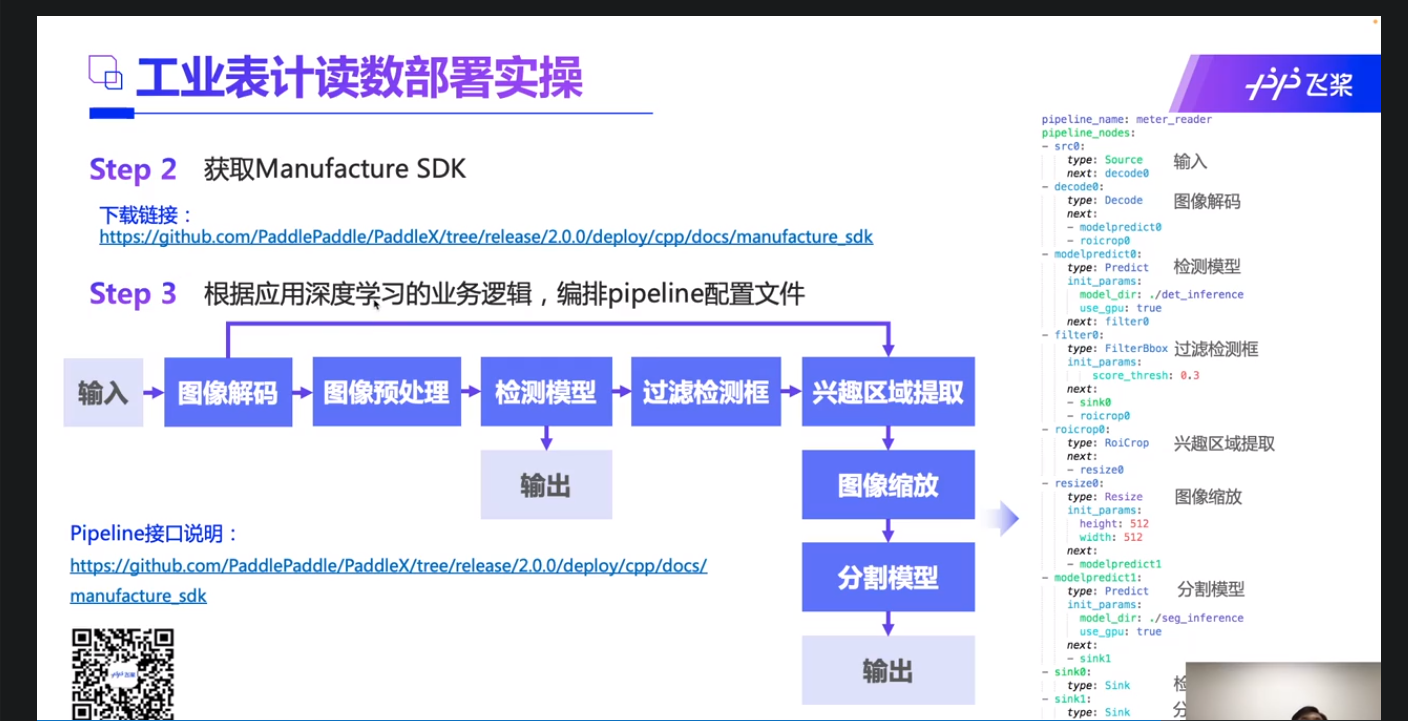This screenshot has width=1408, height=721.
Task: Click the line pipeline_name: meter_reader
Action: (x=1127, y=120)
